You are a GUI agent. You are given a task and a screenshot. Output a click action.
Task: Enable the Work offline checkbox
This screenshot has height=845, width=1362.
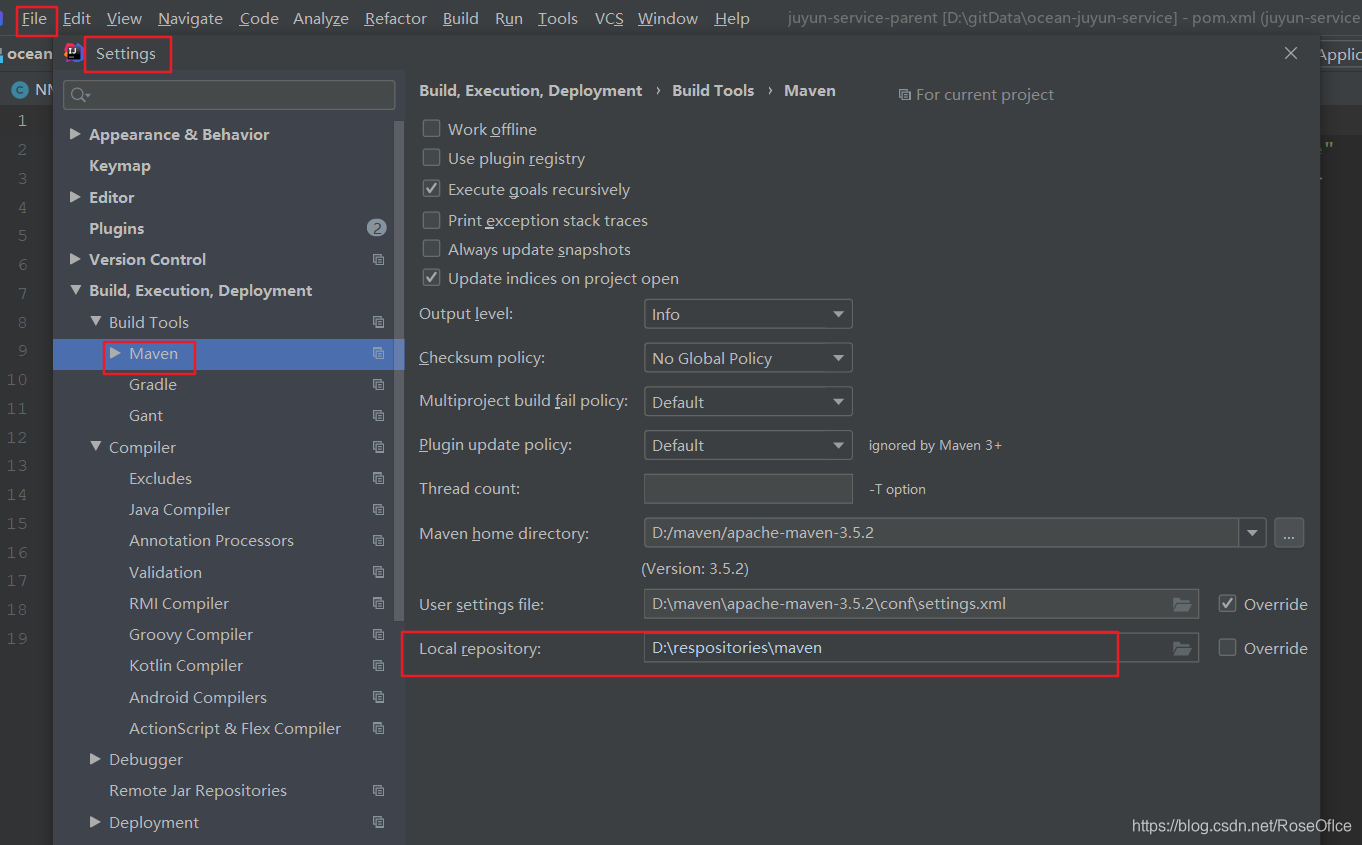431,129
